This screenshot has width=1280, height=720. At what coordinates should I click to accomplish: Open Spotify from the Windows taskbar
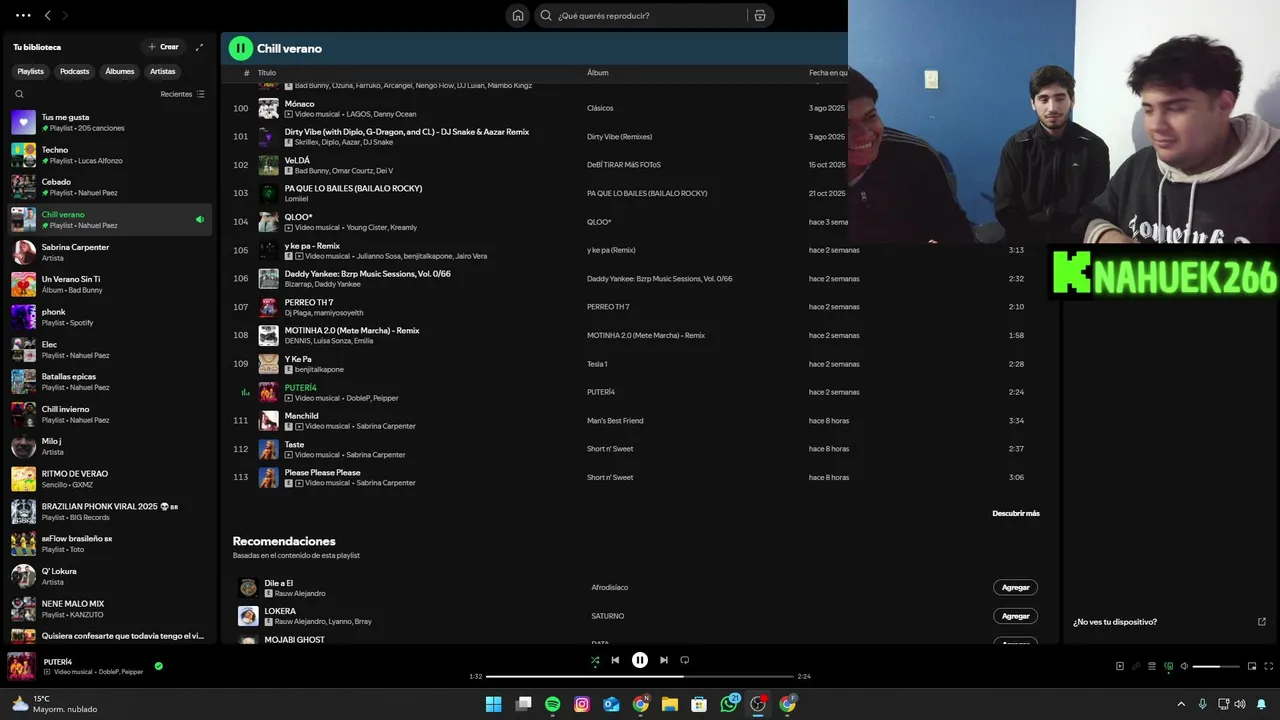tap(553, 704)
